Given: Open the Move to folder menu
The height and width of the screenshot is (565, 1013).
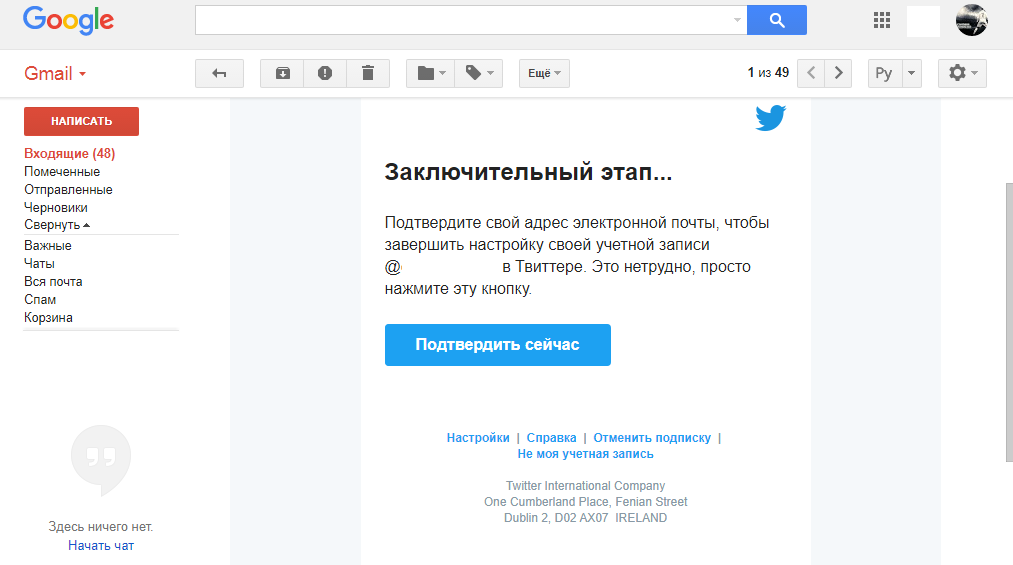Looking at the screenshot, I should [x=430, y=73].
